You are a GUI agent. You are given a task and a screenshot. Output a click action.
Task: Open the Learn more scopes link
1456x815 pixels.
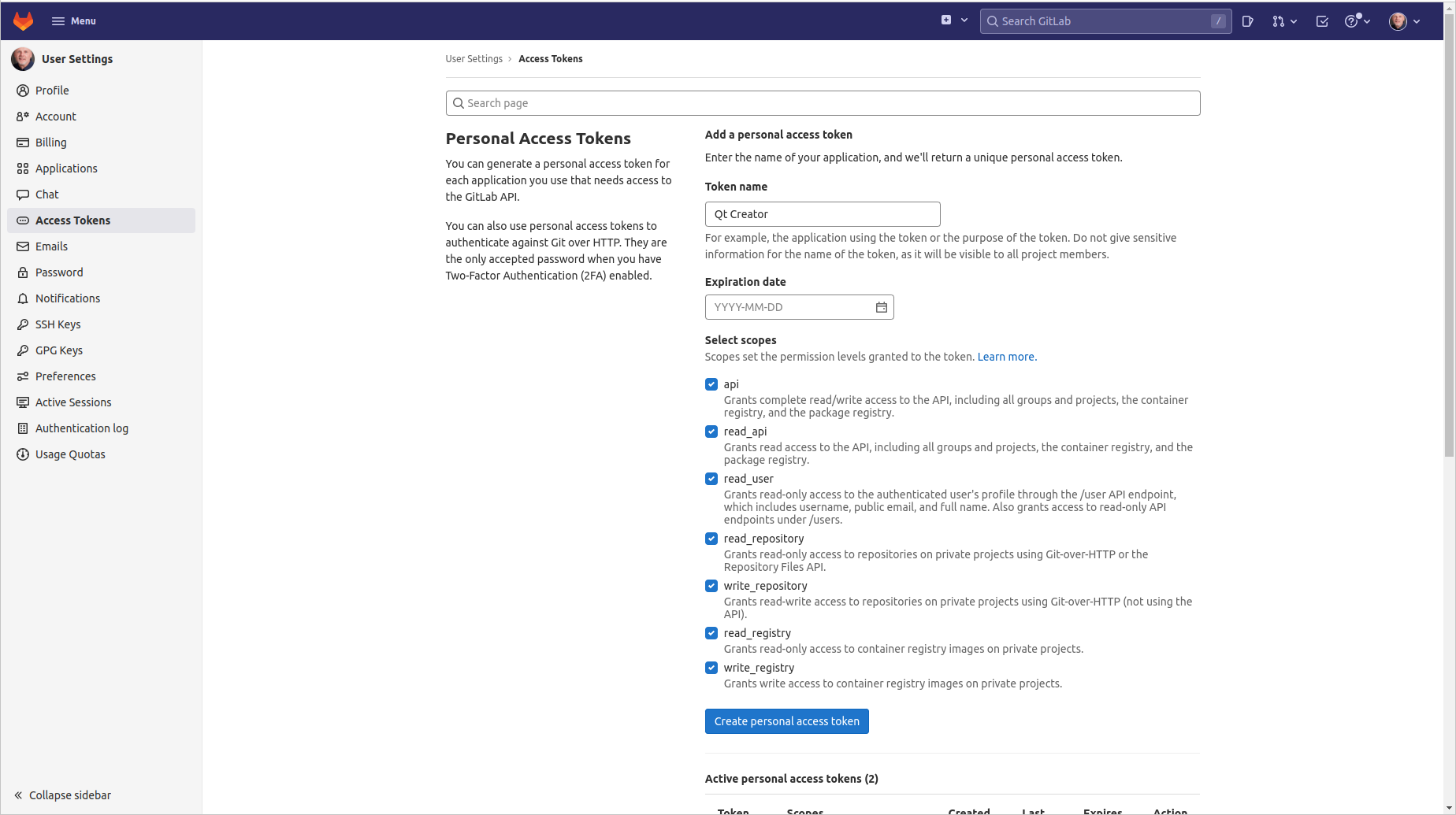pyautogui.click(x=1006, y=357)
